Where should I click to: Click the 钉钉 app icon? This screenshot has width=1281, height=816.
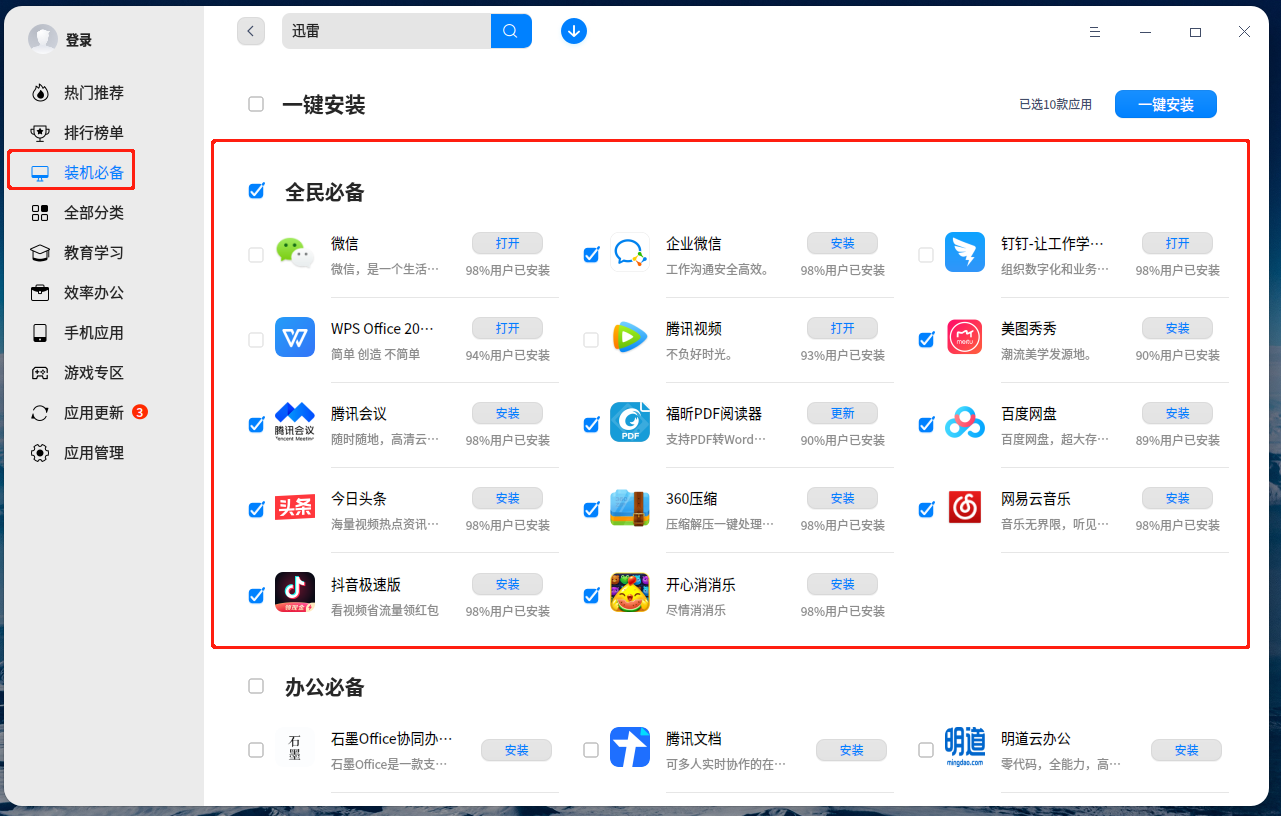pos(965,253)
